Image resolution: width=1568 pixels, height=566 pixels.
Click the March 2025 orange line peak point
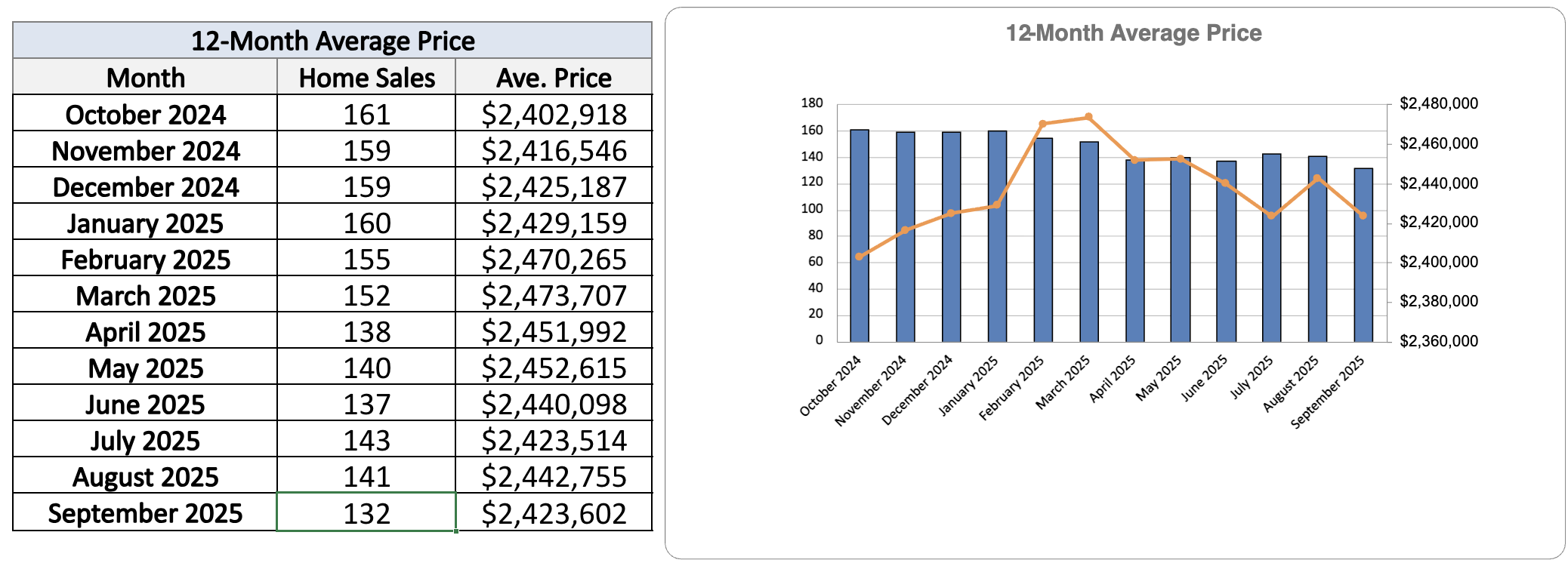[1088, 117]
